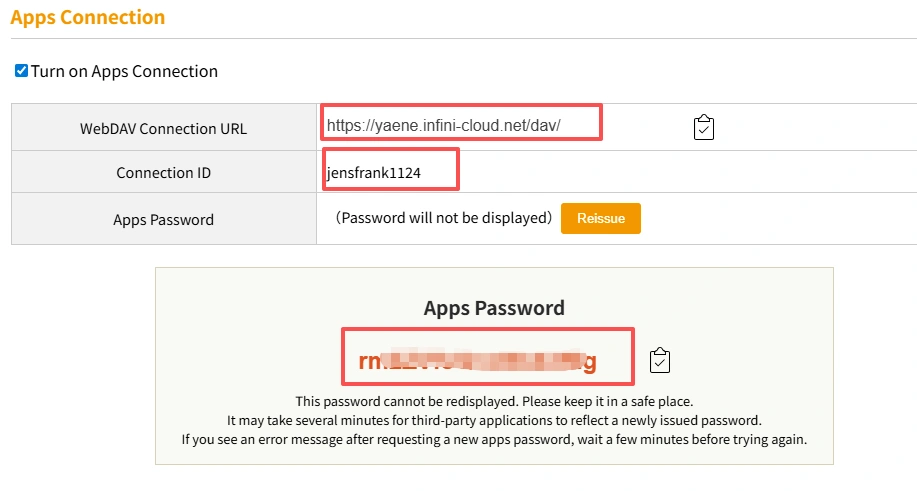Click the orange 'Apps Connection' page heading
Screen dimensions: 917x491
(x=88, y=17)
